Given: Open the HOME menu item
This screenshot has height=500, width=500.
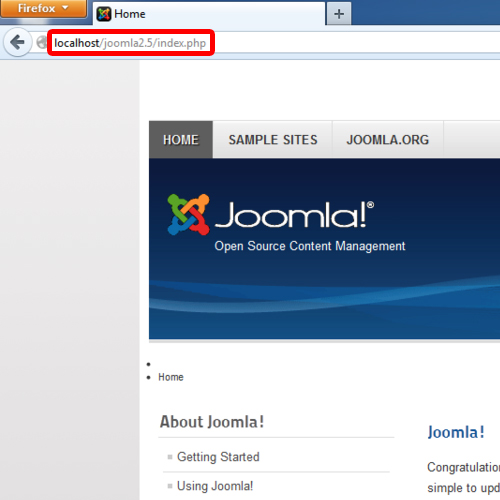Looking at the screenshot, I should click(x=181, y=140).
